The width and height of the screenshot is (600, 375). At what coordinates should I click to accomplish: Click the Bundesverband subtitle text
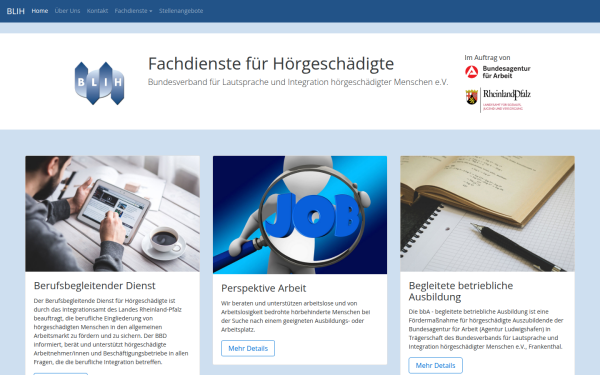298,82
